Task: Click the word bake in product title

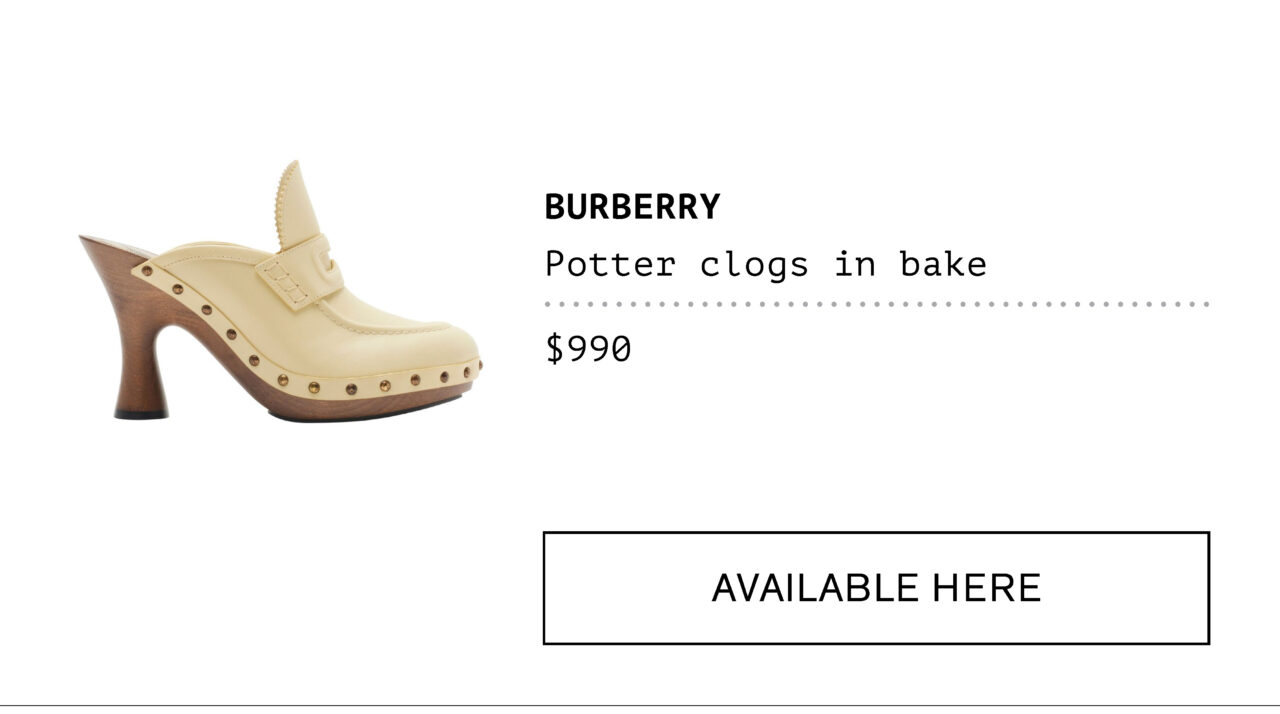Action: point(943,264)
